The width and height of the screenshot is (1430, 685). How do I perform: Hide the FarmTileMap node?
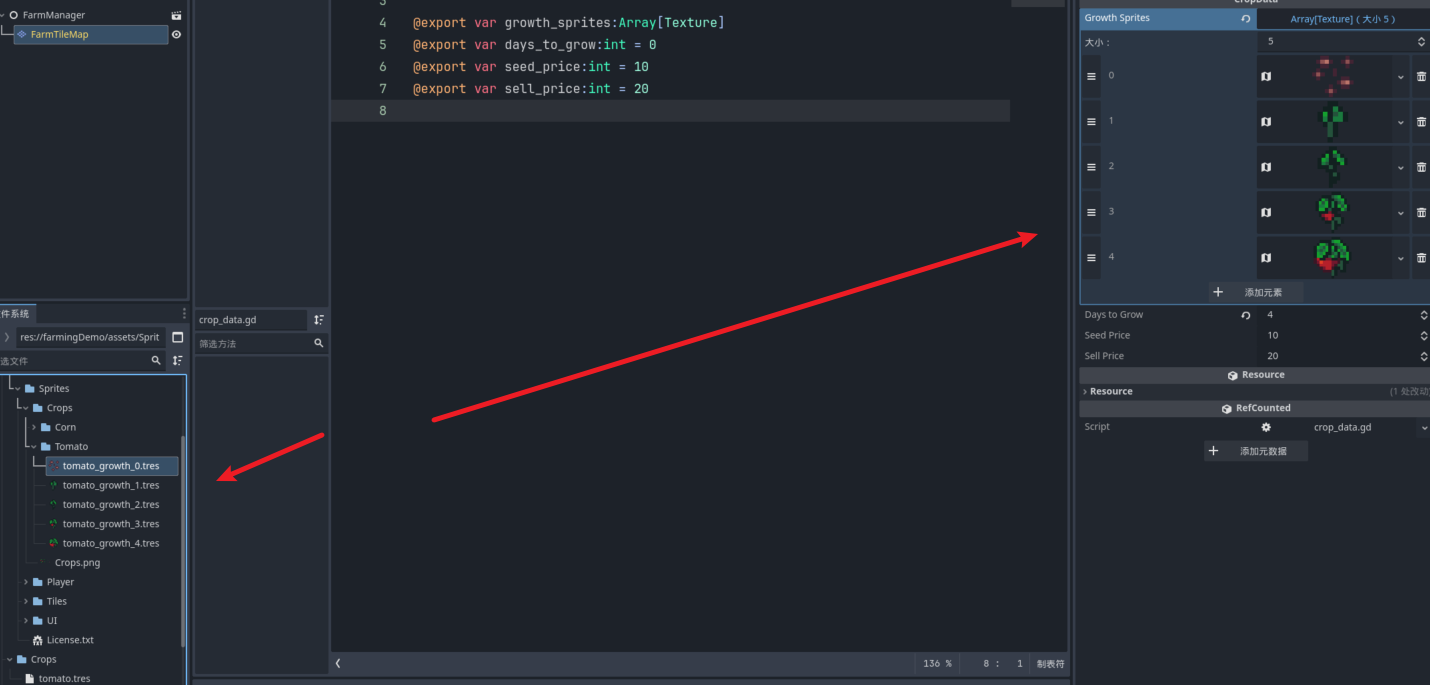(177, 34)
